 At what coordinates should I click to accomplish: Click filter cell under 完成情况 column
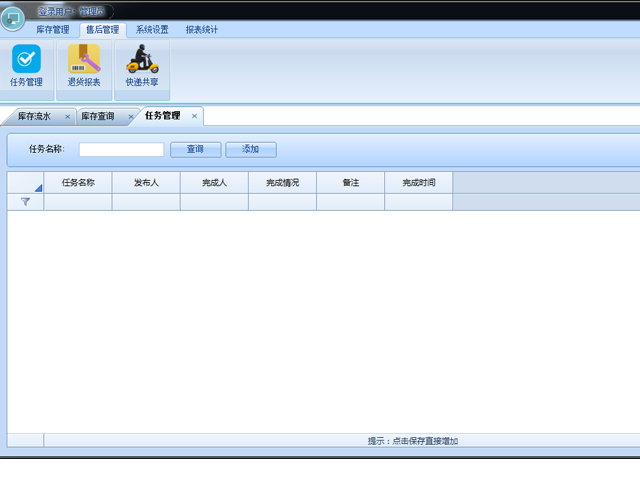pyautogui.click(x=282, y=202)
